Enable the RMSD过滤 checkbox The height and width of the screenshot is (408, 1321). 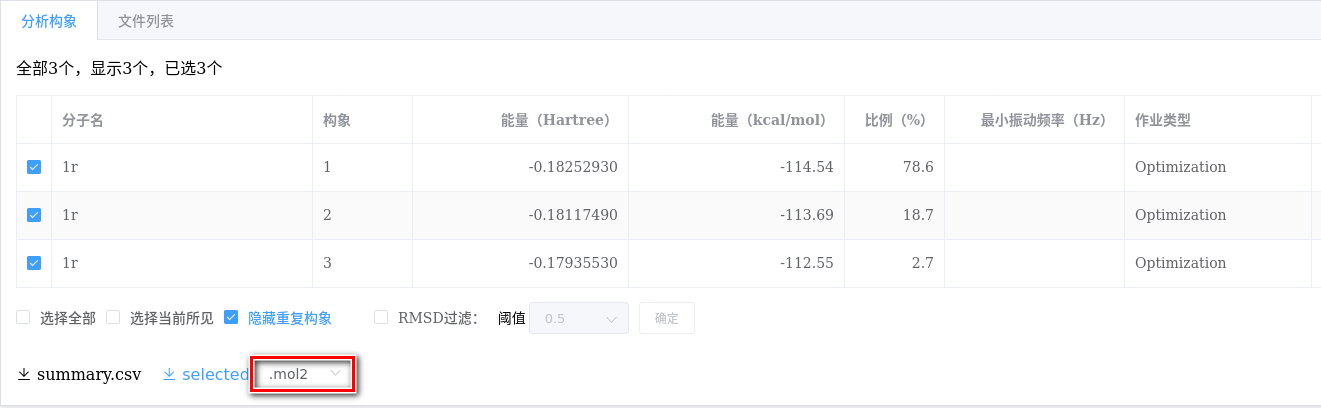point(381,318)
